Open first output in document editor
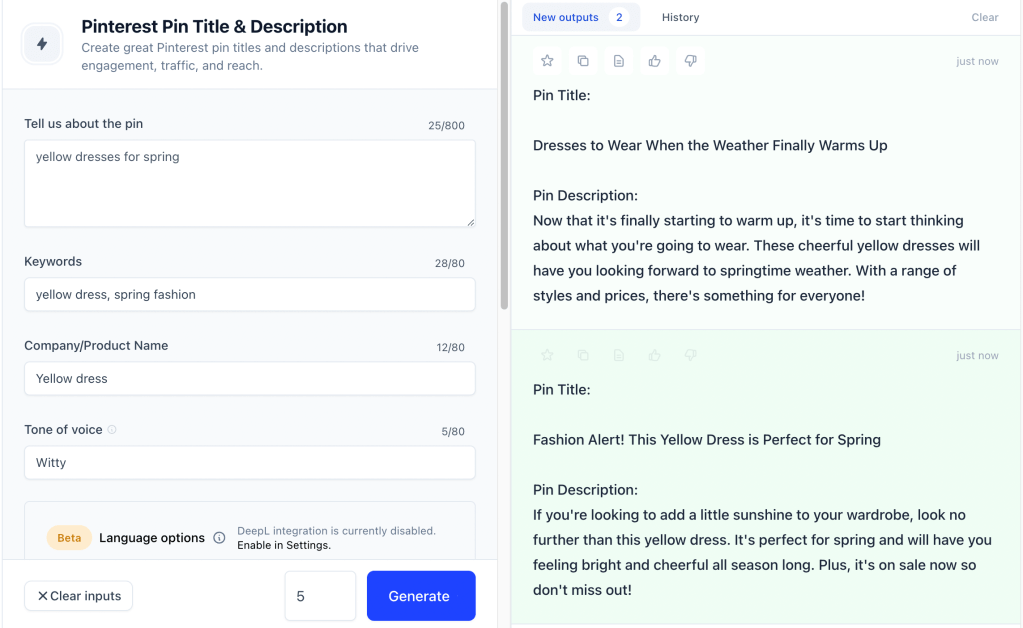Viewport: 1023px width, 628px height. click(x=619, y=61)
